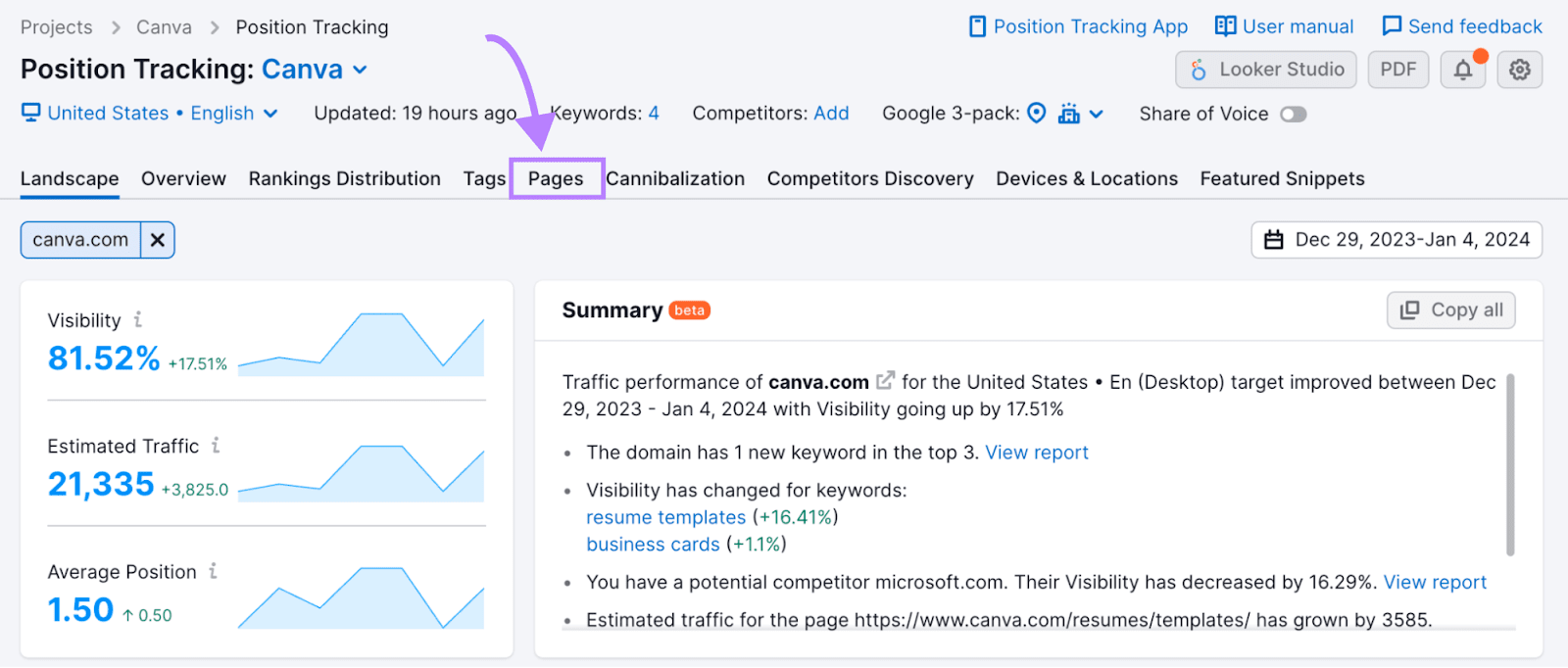Enable the Share of Voice toggle
Screen dimensions: 1568x668
[1293, 114]
